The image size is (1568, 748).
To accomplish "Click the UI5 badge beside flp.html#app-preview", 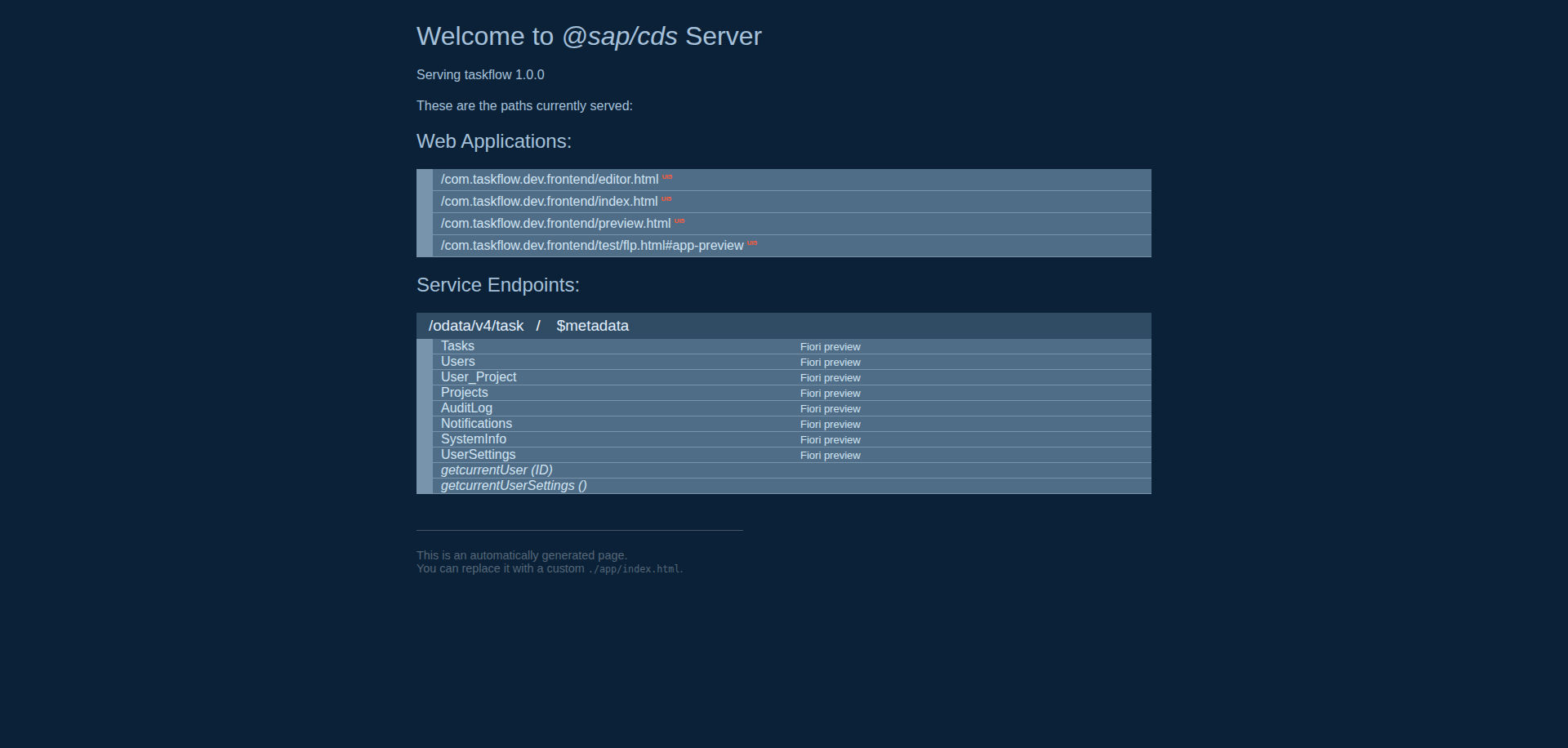I will 752,243.
